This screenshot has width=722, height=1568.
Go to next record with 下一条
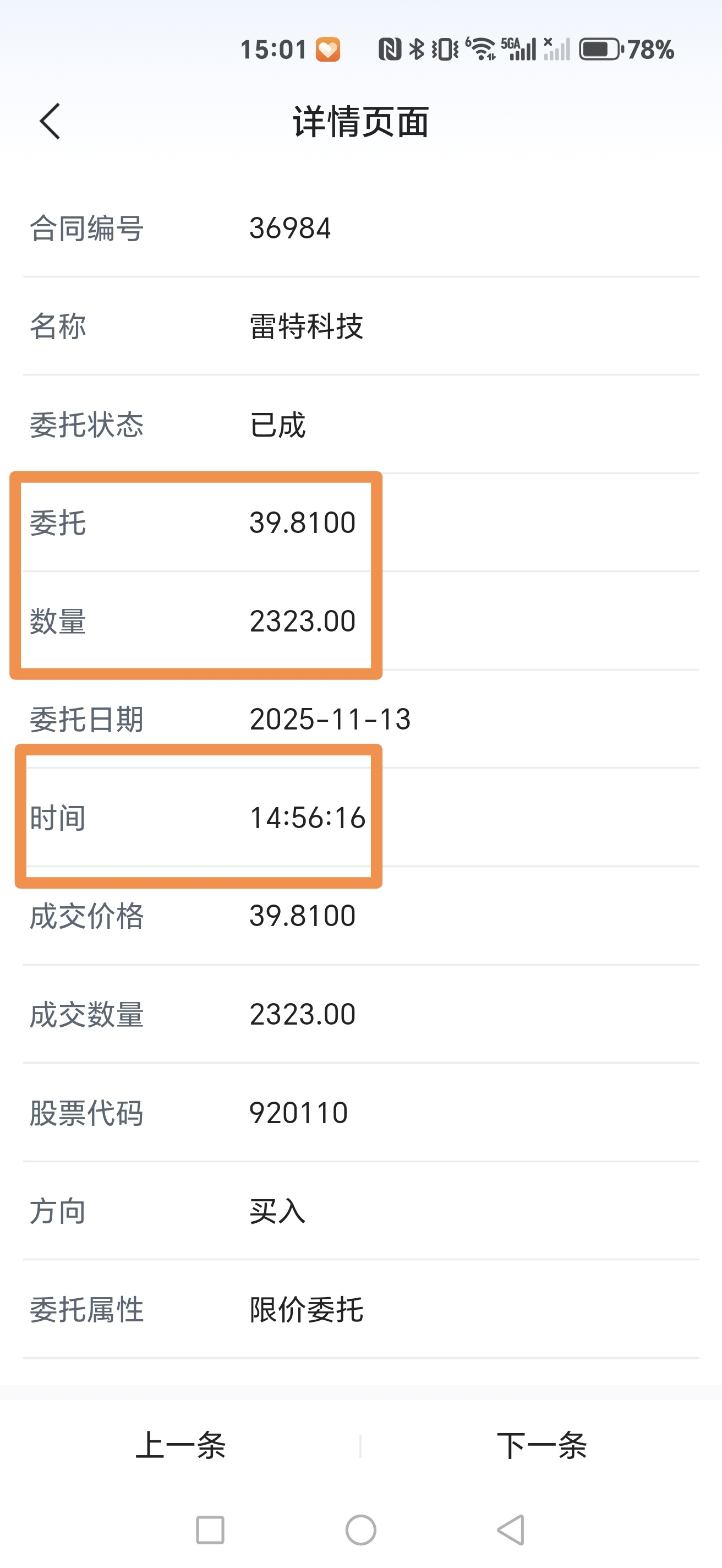click(x=541, y=1445)
